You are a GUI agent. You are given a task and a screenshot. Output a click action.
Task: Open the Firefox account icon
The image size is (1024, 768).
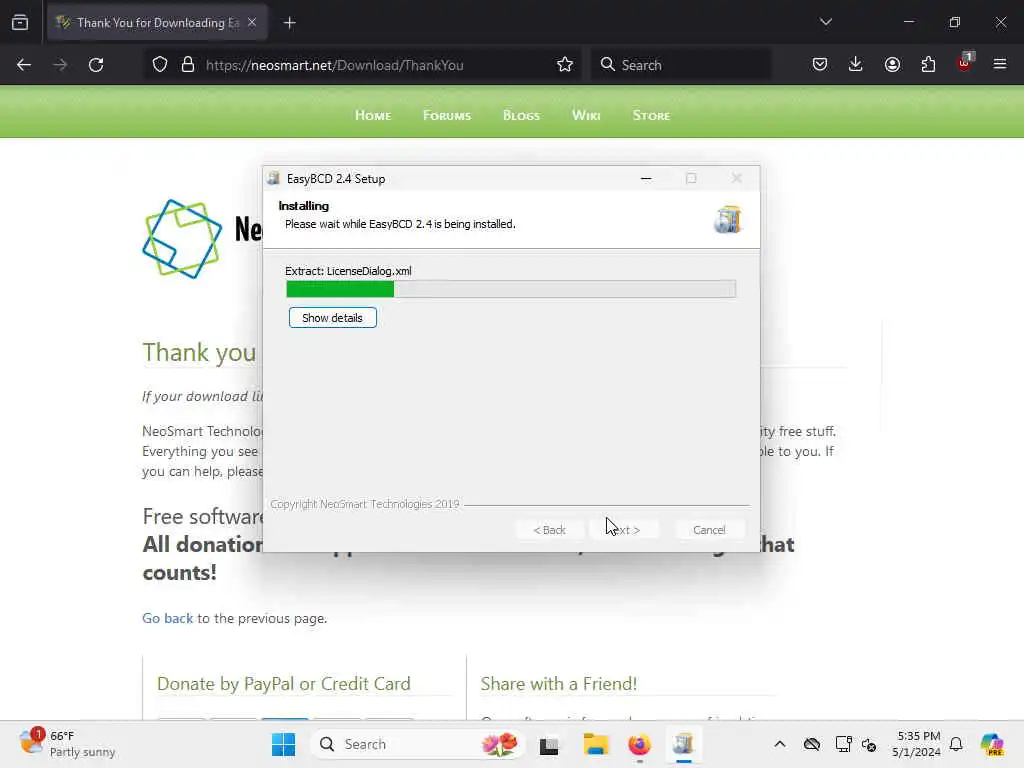point(892,65)
